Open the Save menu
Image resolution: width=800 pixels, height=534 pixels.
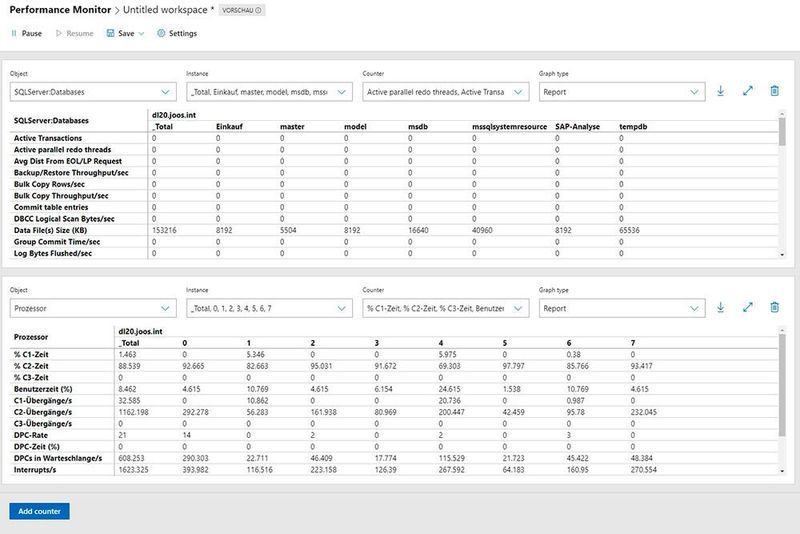point(126,33)
